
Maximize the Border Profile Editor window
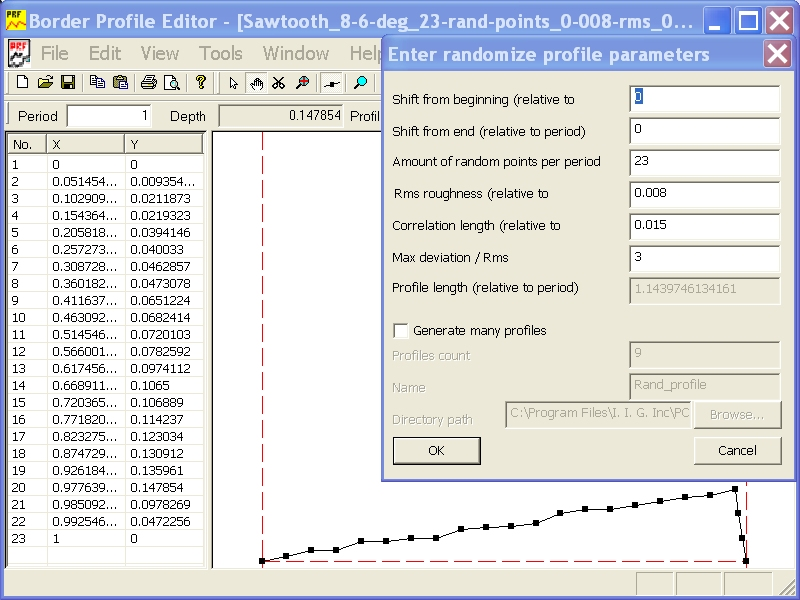[x=748, y=20]
